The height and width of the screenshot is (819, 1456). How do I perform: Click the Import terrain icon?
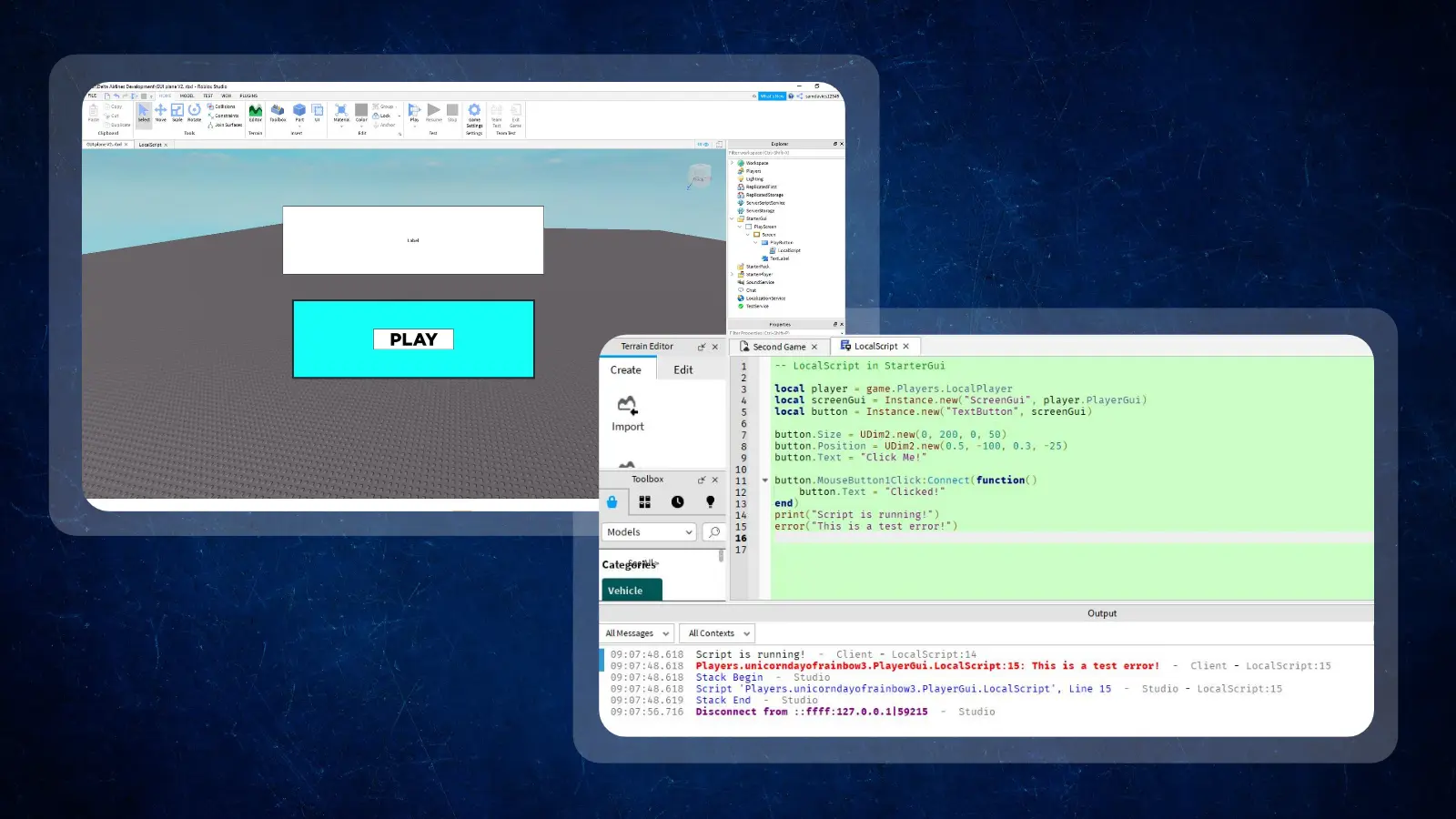[x=627, y=413]
